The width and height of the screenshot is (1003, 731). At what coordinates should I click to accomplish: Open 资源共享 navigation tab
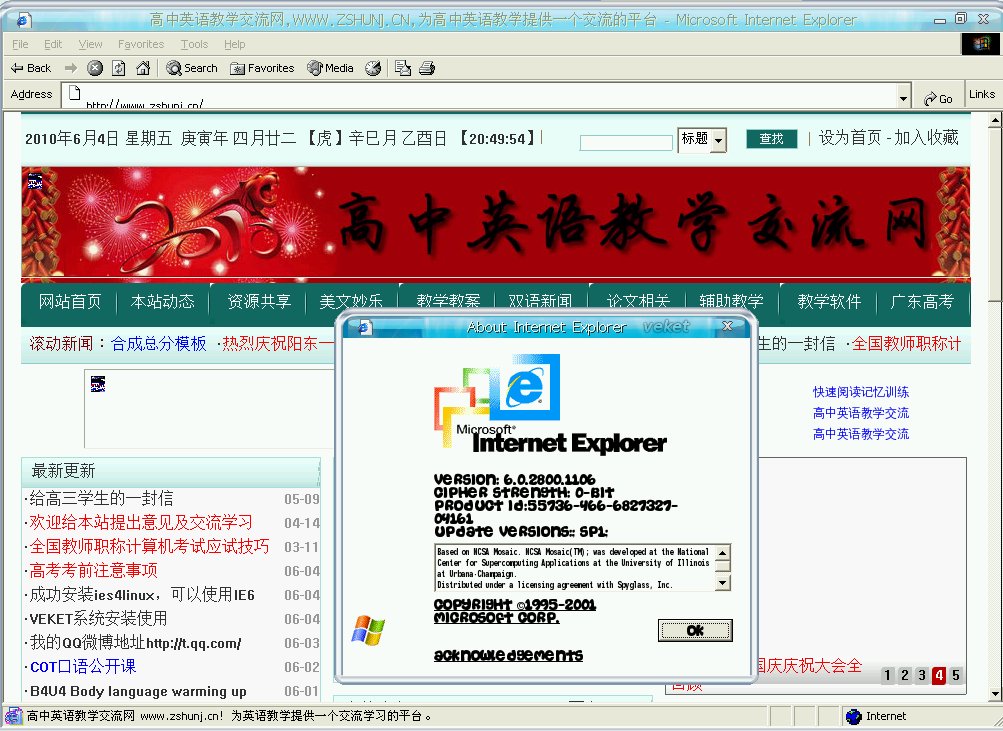pyautogui.click(x=259, y=301)
